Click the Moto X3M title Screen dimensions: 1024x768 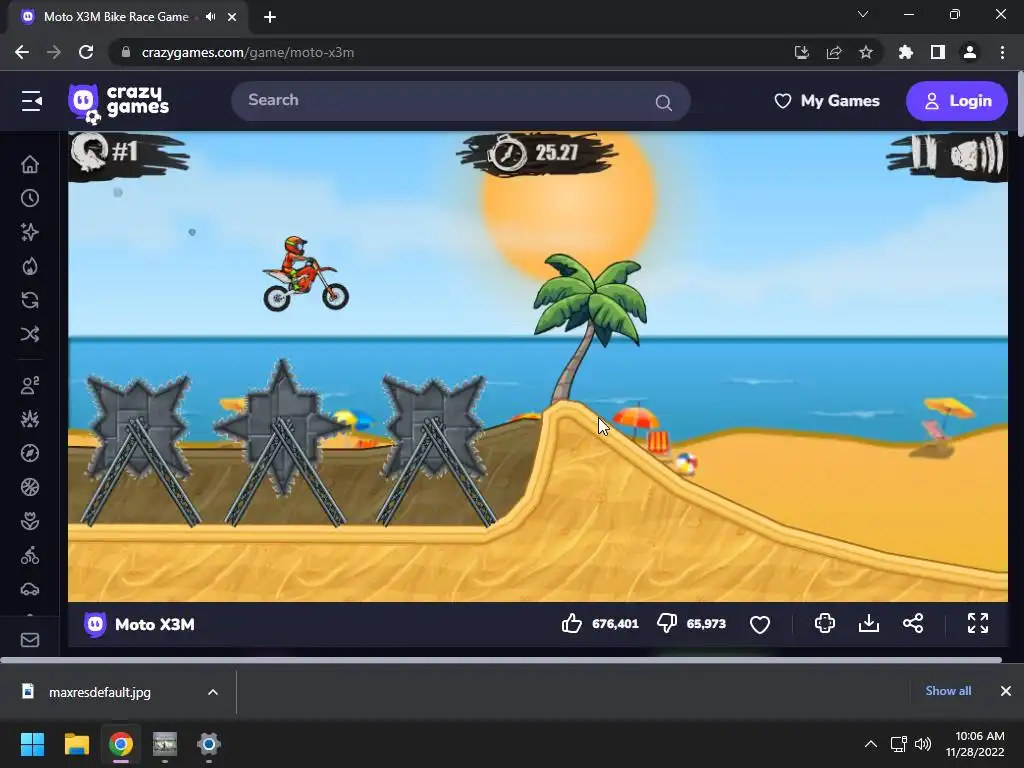click(x=155, y=625)
